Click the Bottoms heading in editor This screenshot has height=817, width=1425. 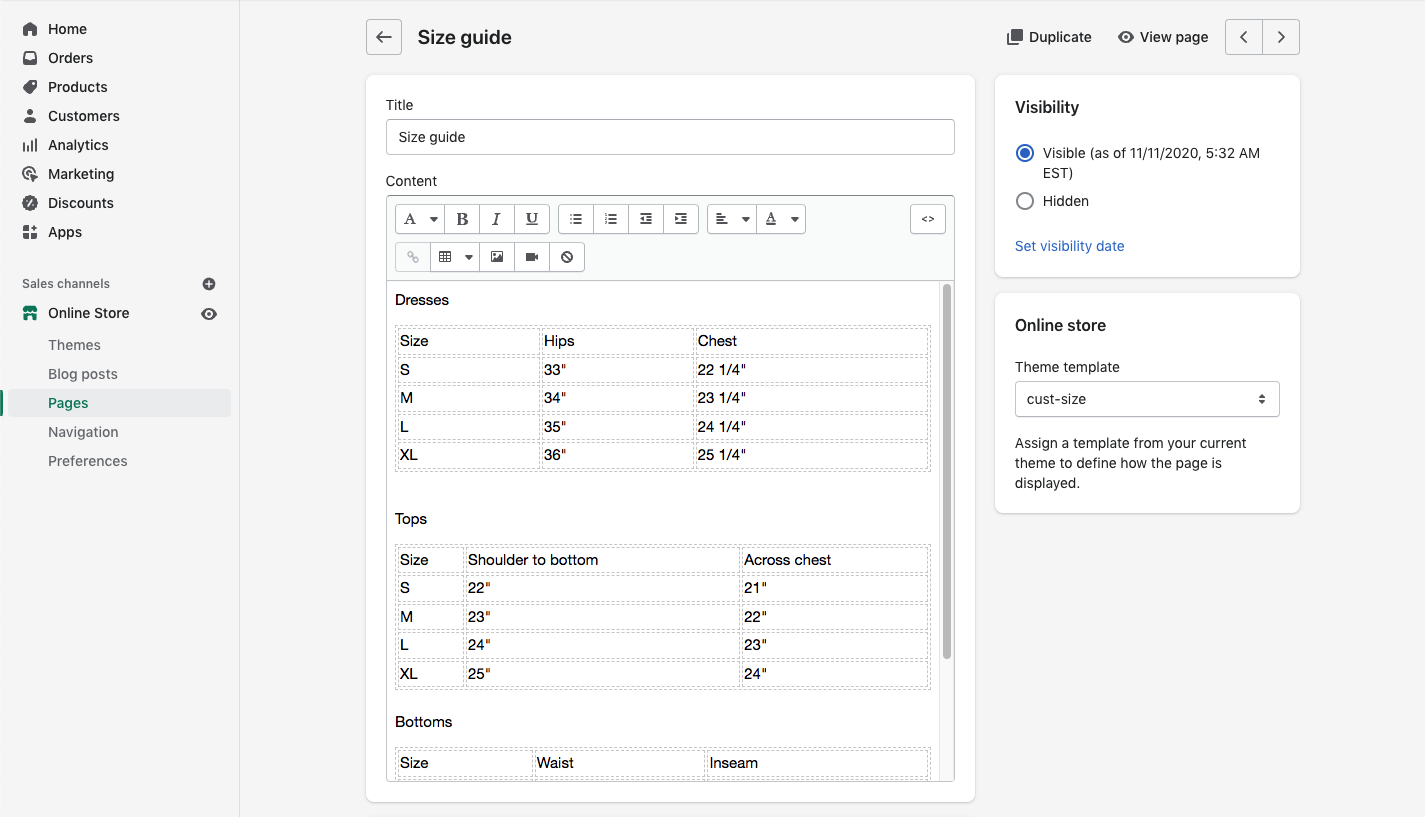pos(424,722)
